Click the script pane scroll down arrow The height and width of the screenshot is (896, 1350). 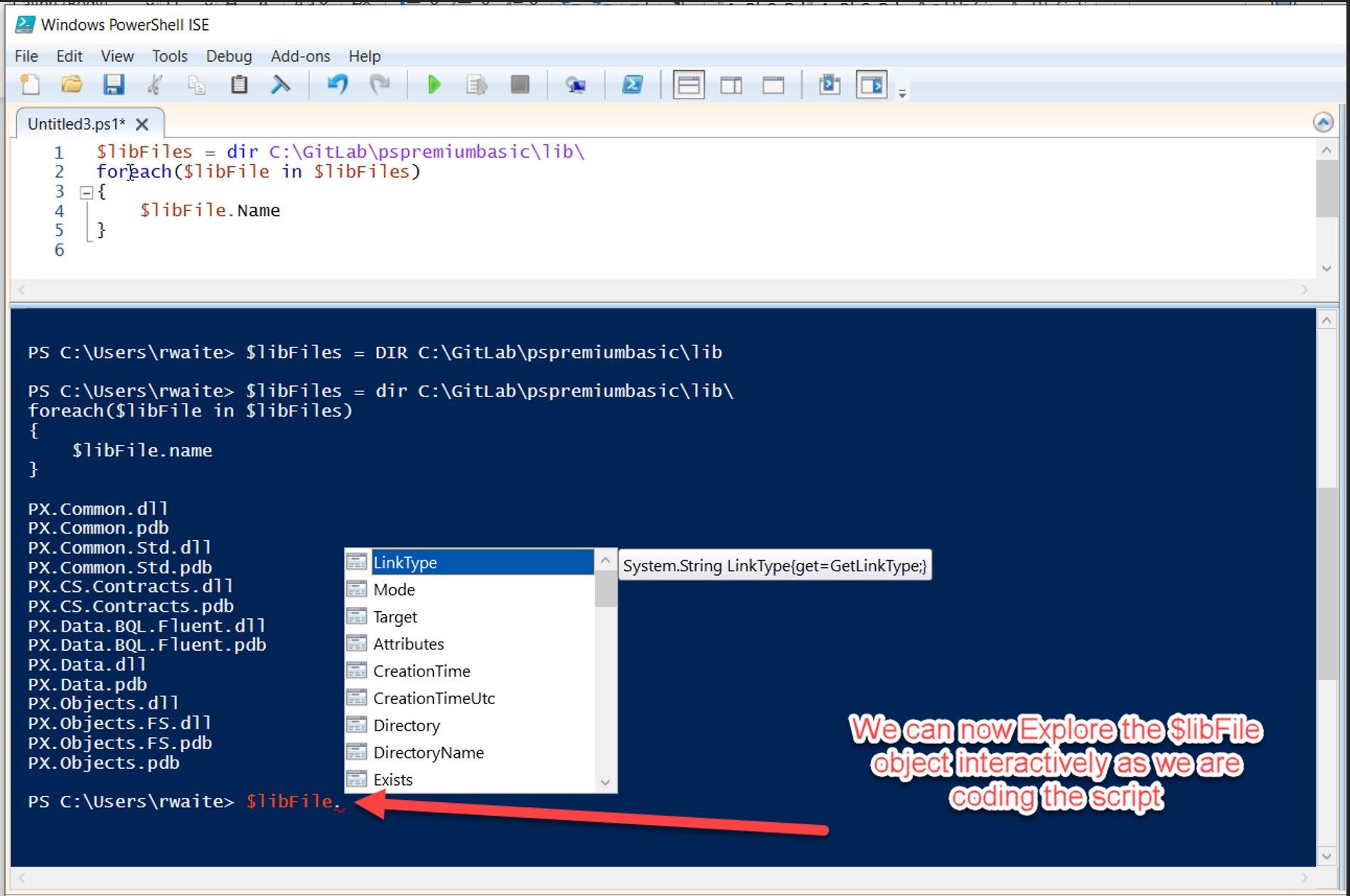point(1326,269)
